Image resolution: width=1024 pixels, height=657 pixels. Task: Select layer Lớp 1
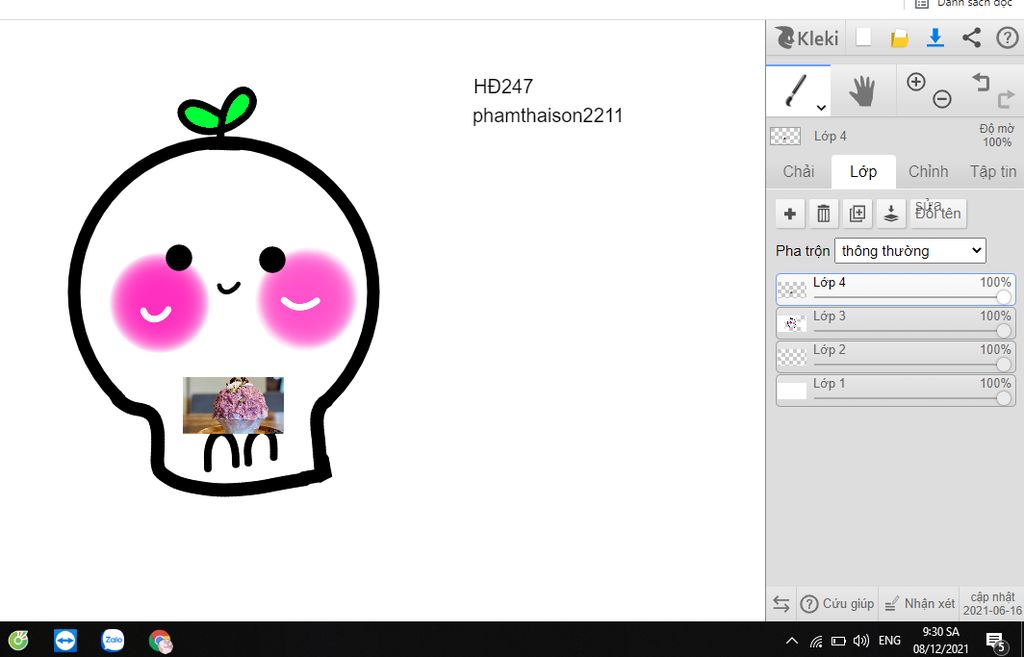[x=895, y=391]
